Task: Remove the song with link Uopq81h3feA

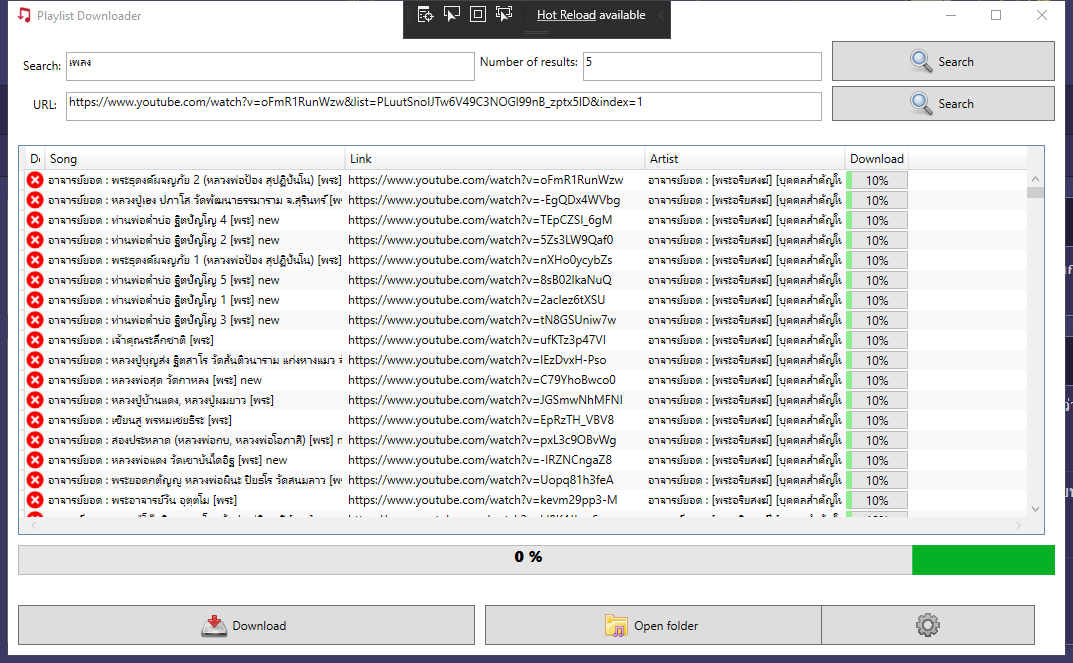Action: 35,480
